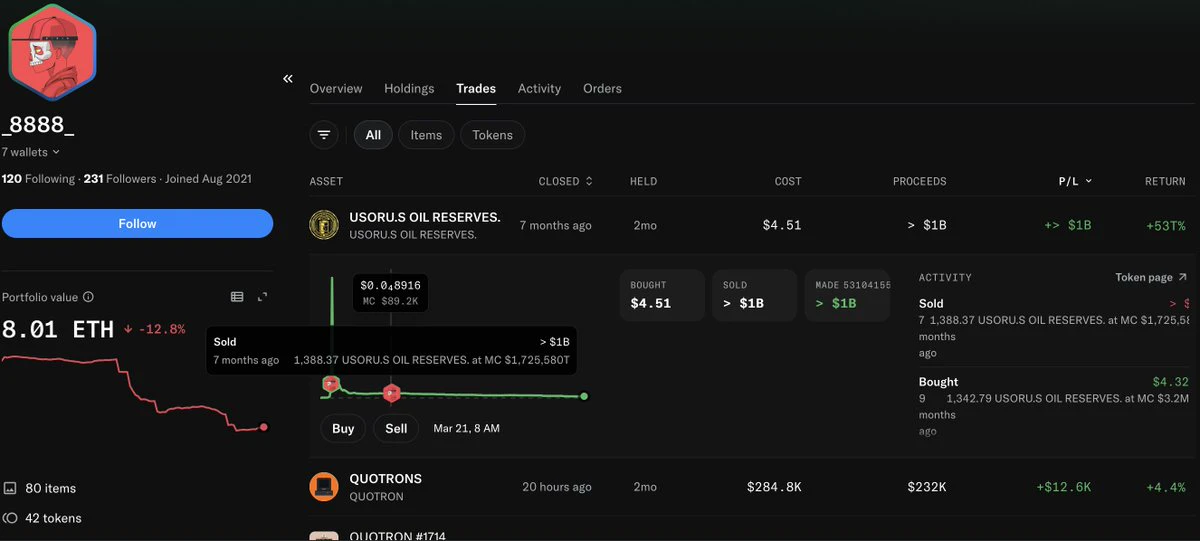Click the green endpoint dot on token chart
Image resolution: width=1200 pixels, height=541 pixels.
coord(584,396)
